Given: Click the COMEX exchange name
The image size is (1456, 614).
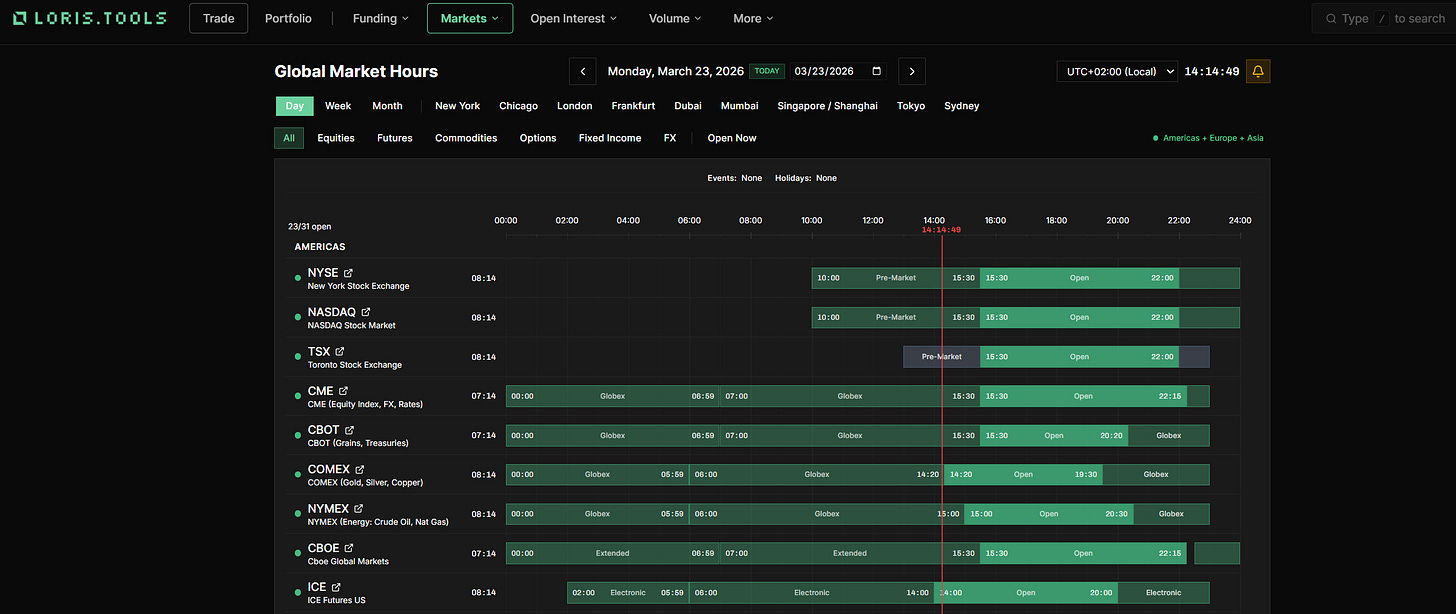Looking at the screenshot, I should click(329, 469).
